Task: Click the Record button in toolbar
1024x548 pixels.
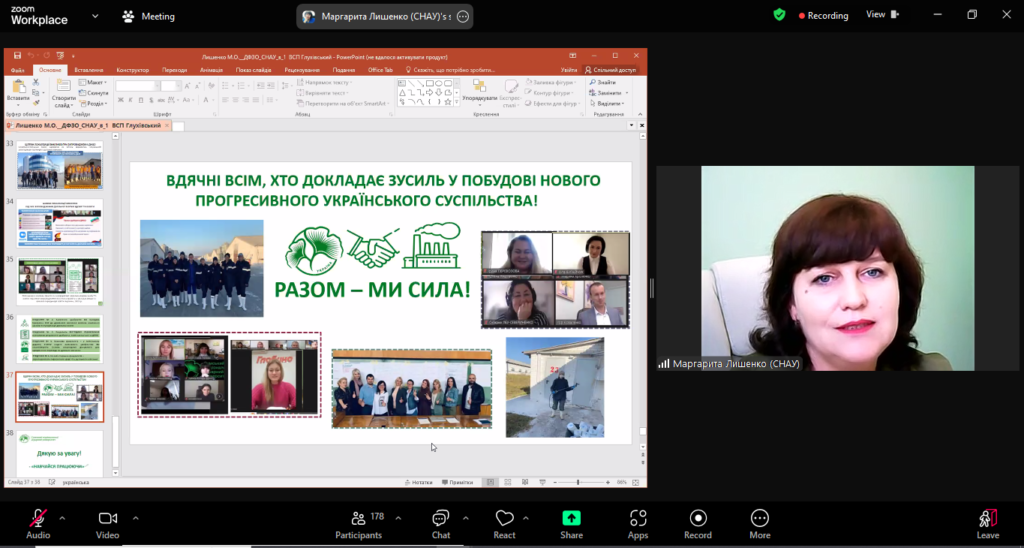Action: tap(698, 523)
